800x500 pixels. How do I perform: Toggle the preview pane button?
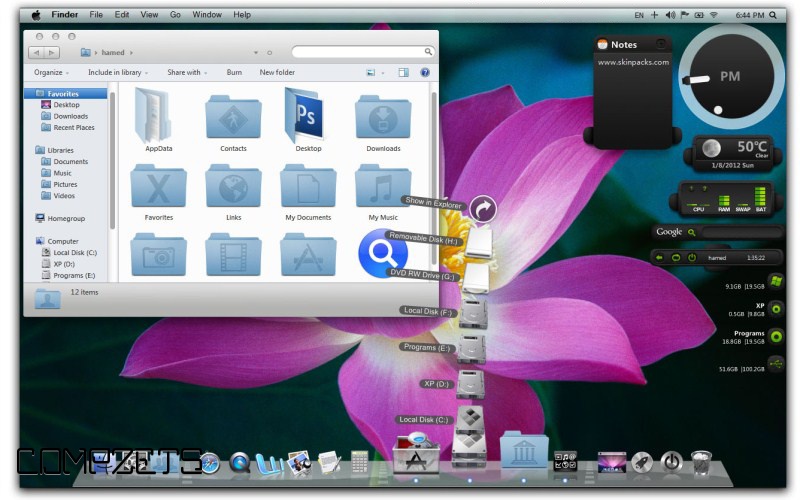[403, 72]
